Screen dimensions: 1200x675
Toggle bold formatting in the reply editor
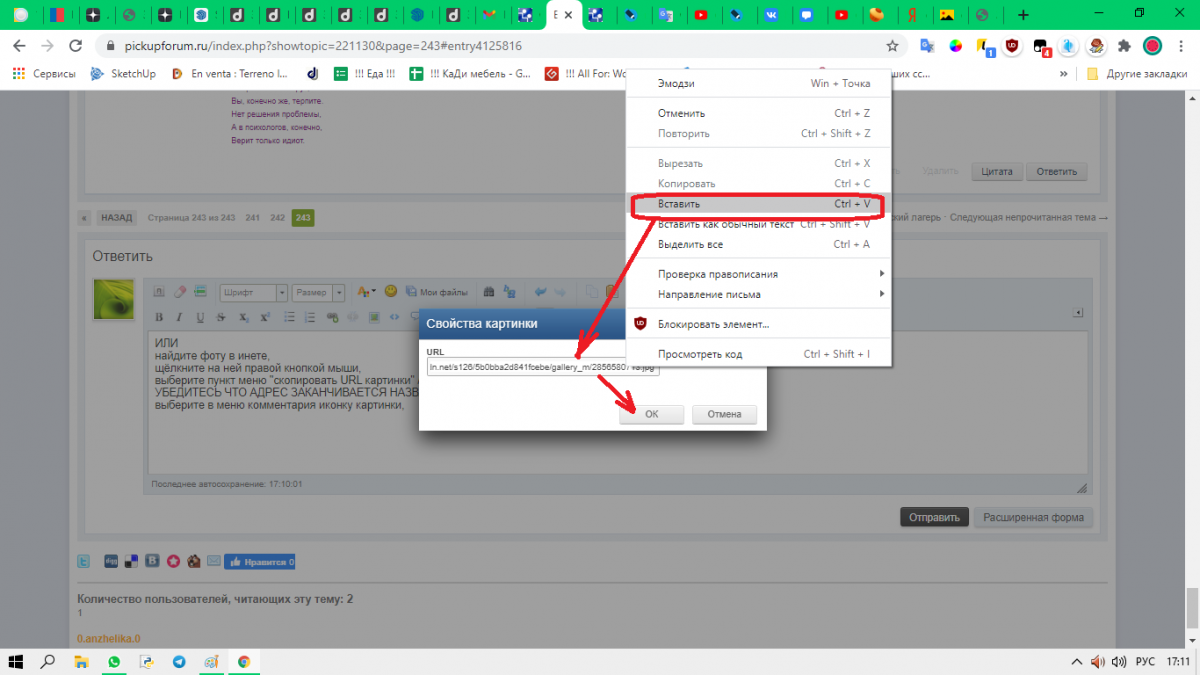(158, 318)
